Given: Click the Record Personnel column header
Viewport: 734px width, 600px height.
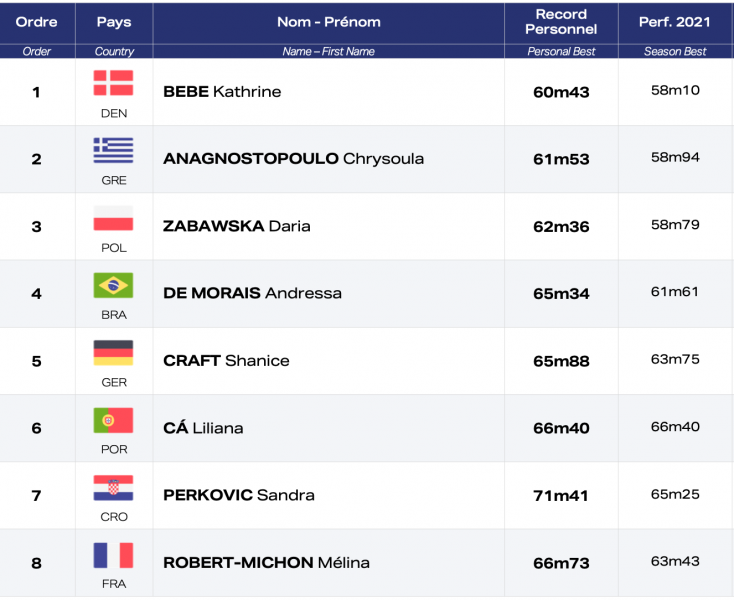Looking at the screenshot, I should (561, 21).
